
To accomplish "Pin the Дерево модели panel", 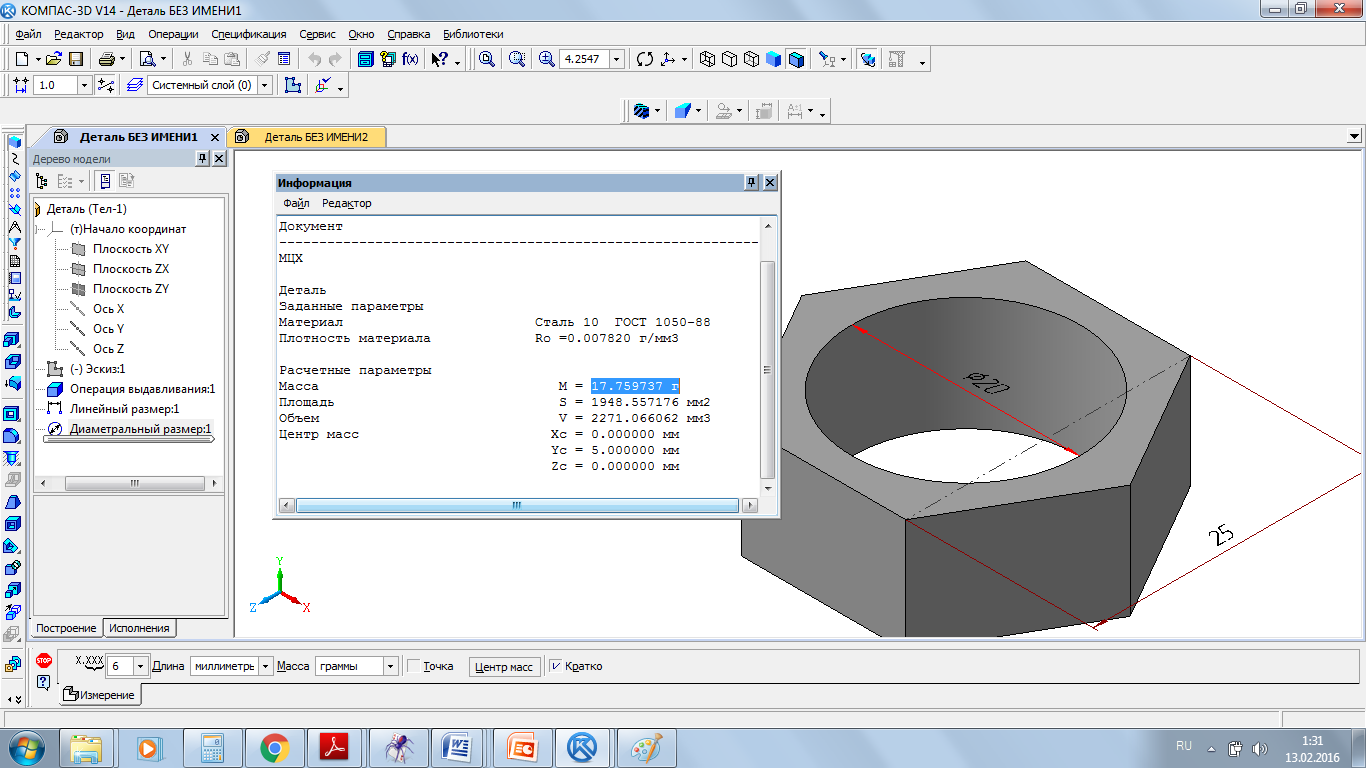I will [x=202, y=159].
